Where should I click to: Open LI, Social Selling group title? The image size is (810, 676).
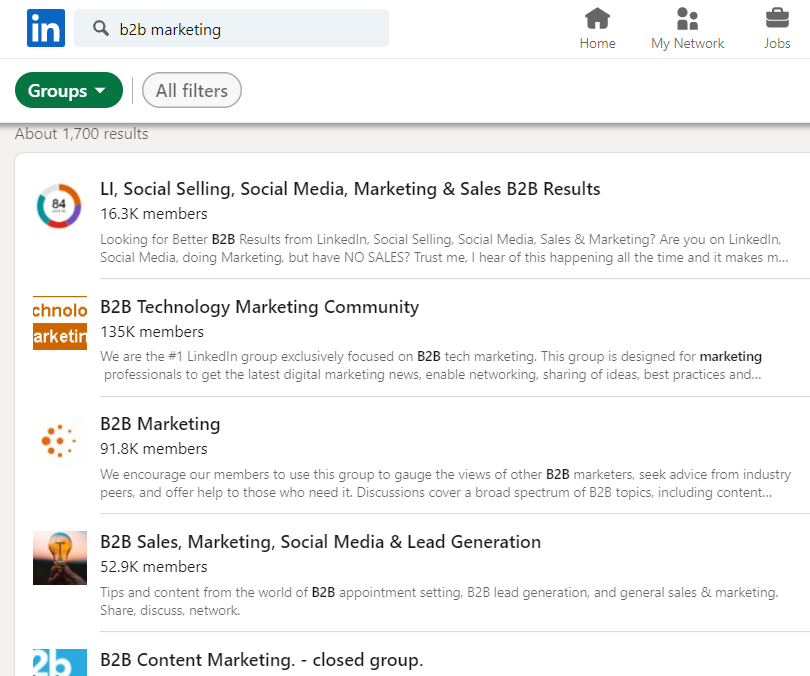pyautogui.click(x=350, y=189)
